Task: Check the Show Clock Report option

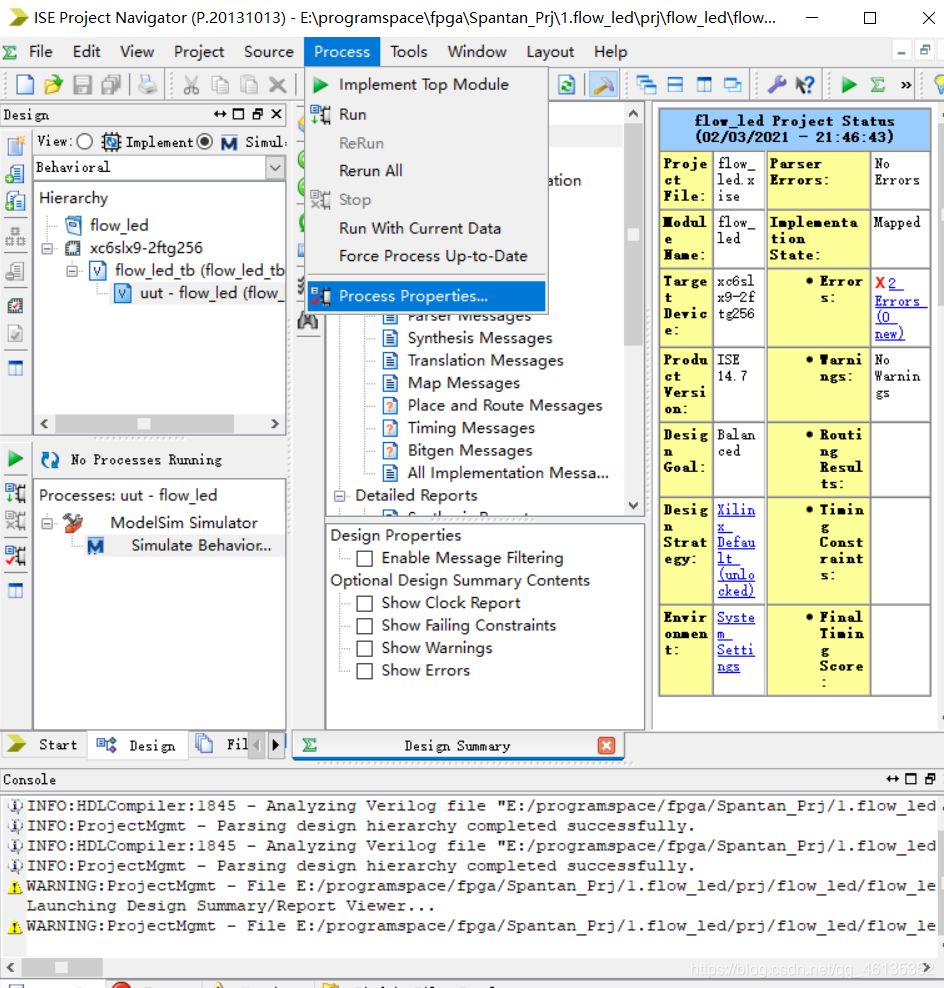Action: 364,603
